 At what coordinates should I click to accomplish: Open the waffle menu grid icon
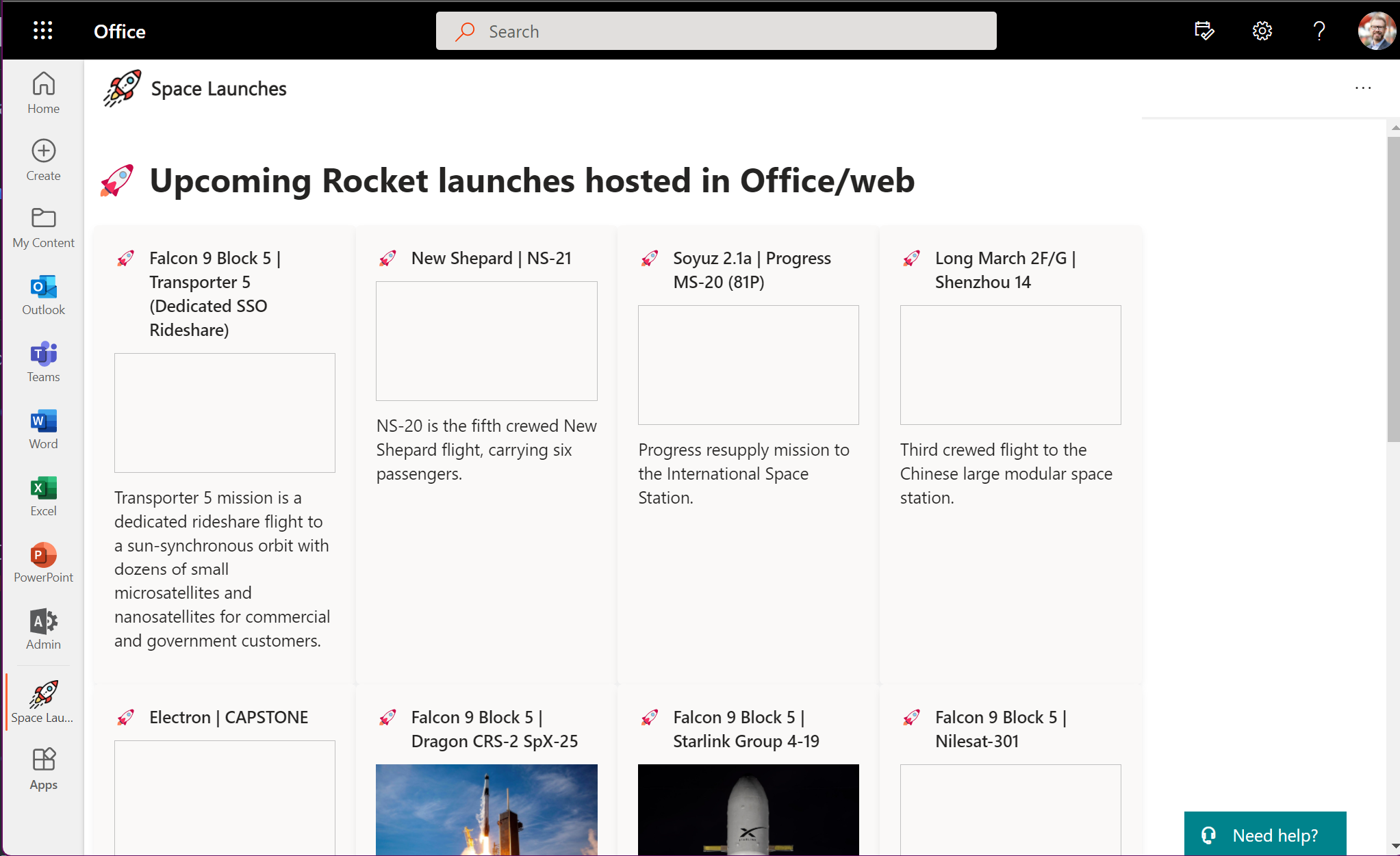point(43,30)
